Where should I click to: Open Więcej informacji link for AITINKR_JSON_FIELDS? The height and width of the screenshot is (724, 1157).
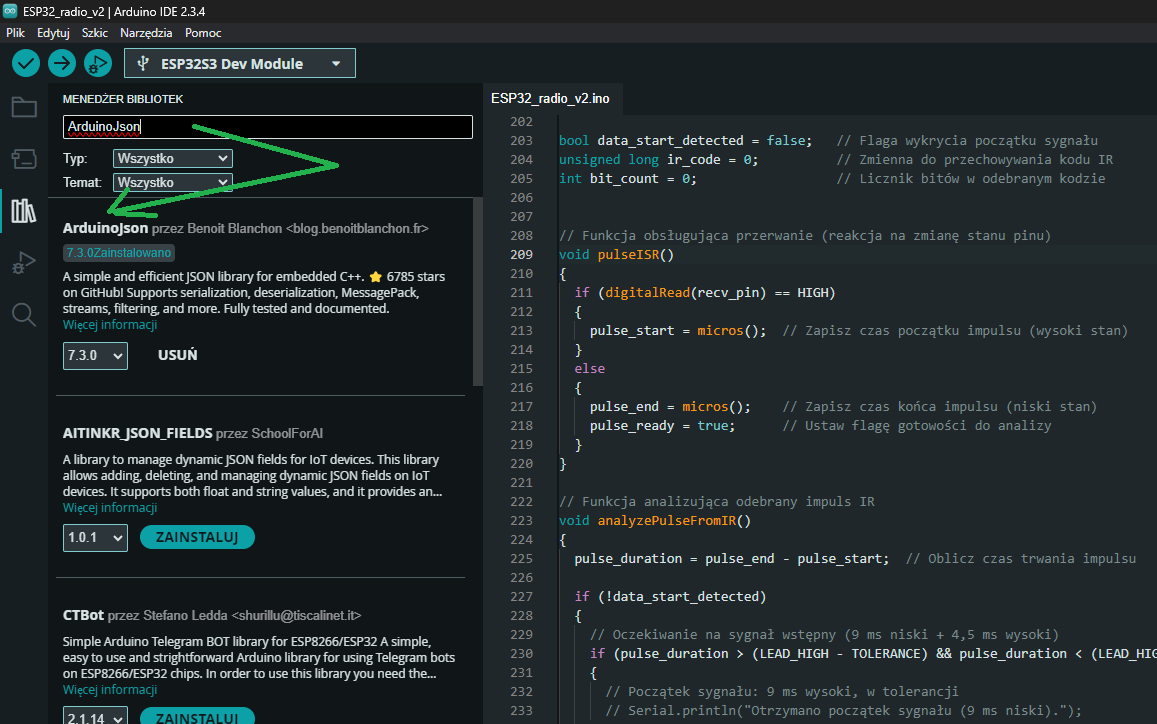[x=110, y=508]
